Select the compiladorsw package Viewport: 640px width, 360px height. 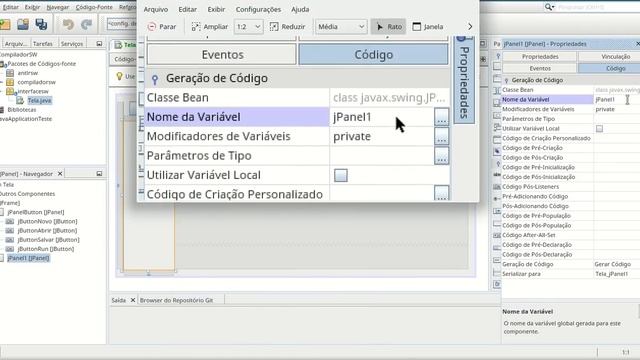(x=36, y=82)
